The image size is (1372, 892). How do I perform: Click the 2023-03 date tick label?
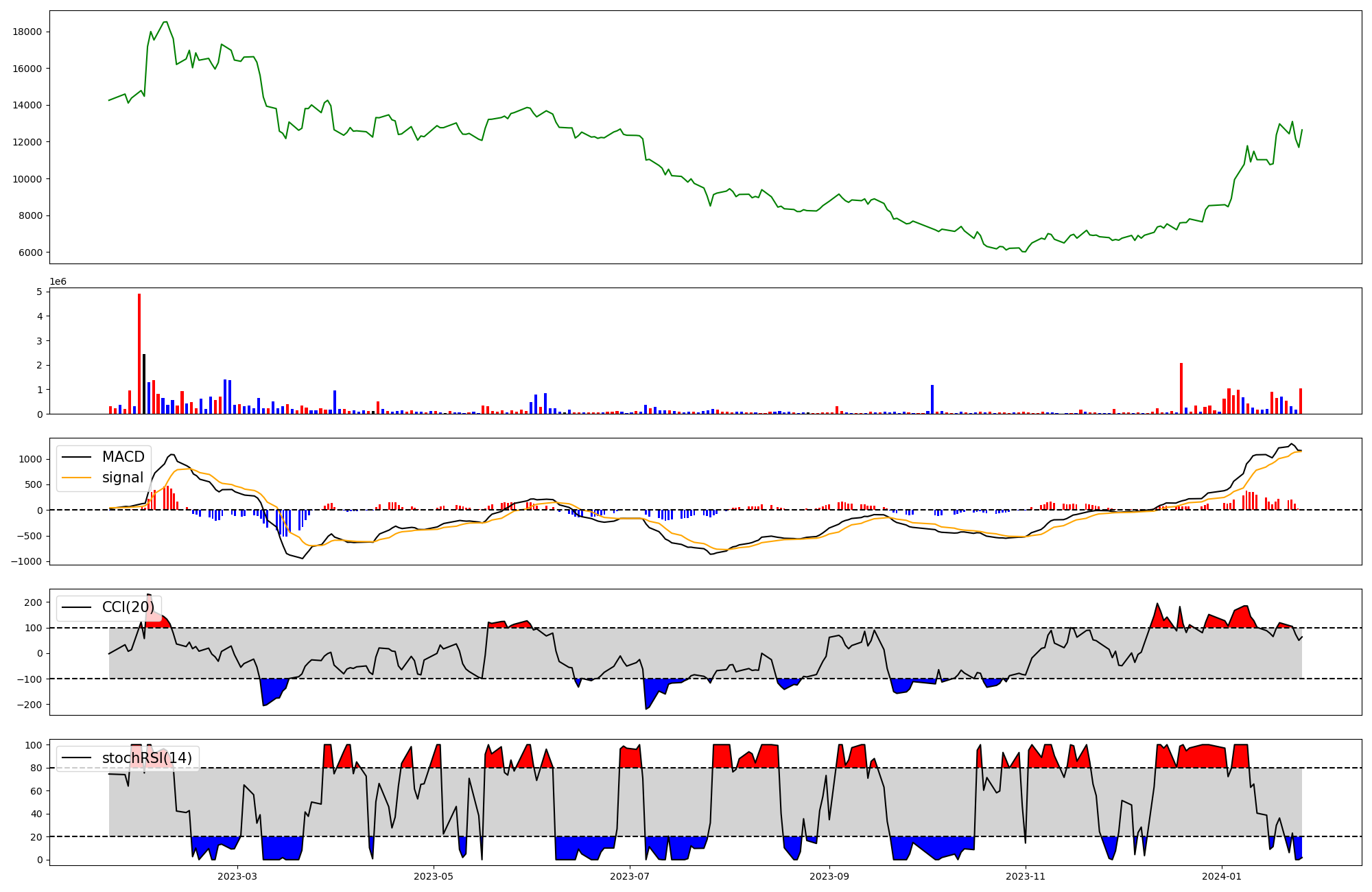237,876
